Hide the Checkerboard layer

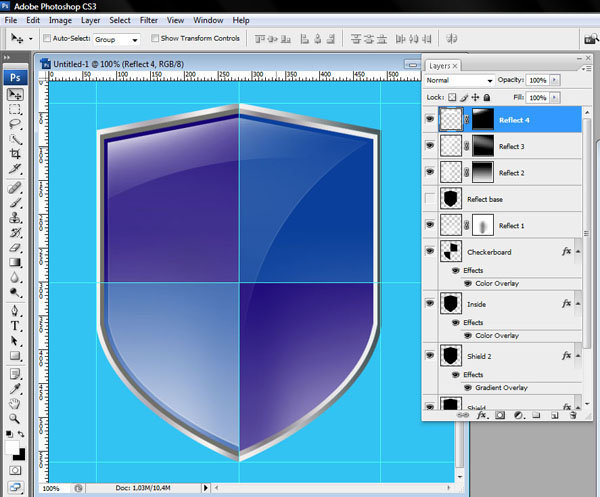[x=430, y=251]
